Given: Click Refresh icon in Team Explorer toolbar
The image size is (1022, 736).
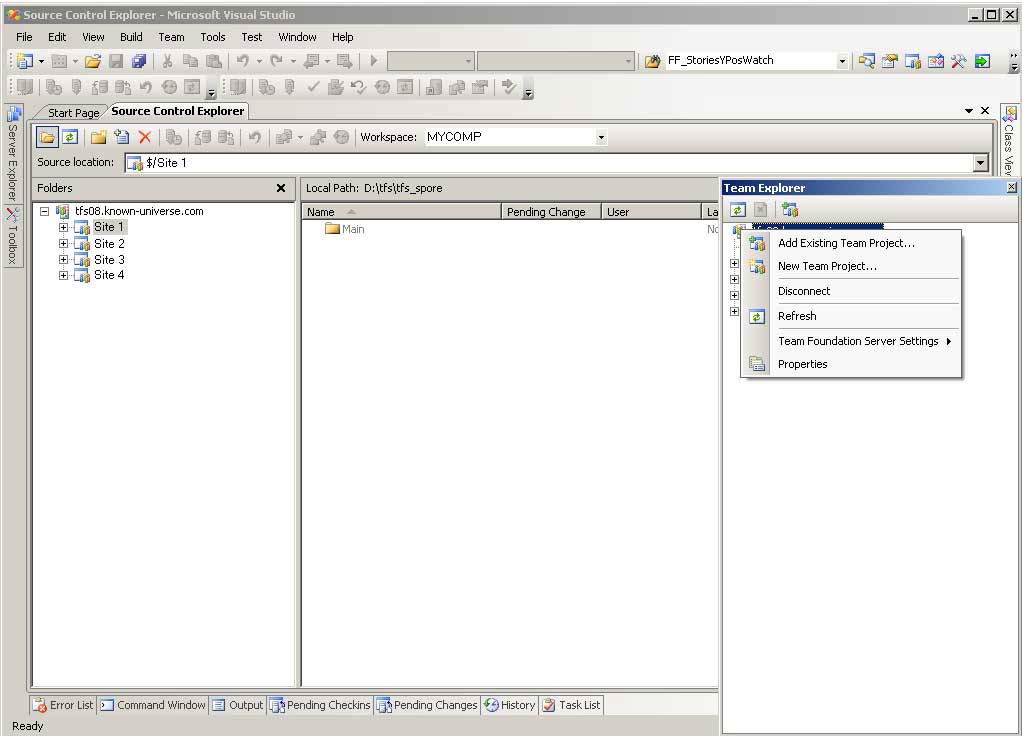Looking at the screenshot, I should (738, 210).
